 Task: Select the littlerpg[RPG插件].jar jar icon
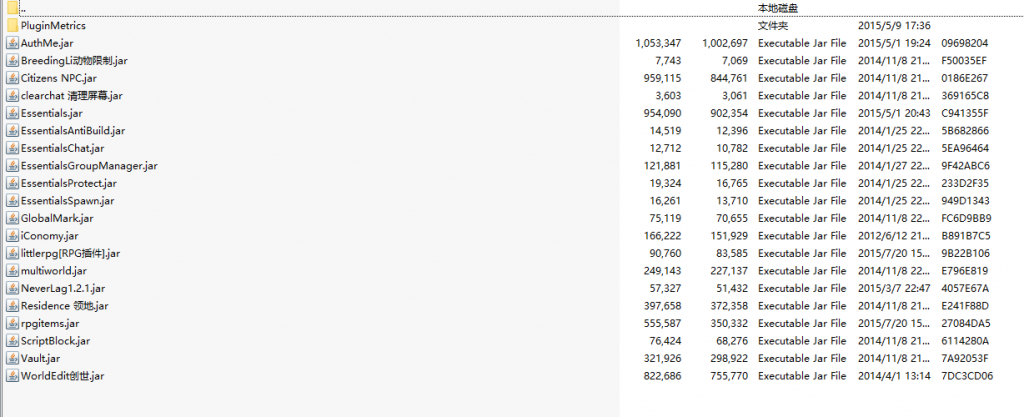(12, 253)
